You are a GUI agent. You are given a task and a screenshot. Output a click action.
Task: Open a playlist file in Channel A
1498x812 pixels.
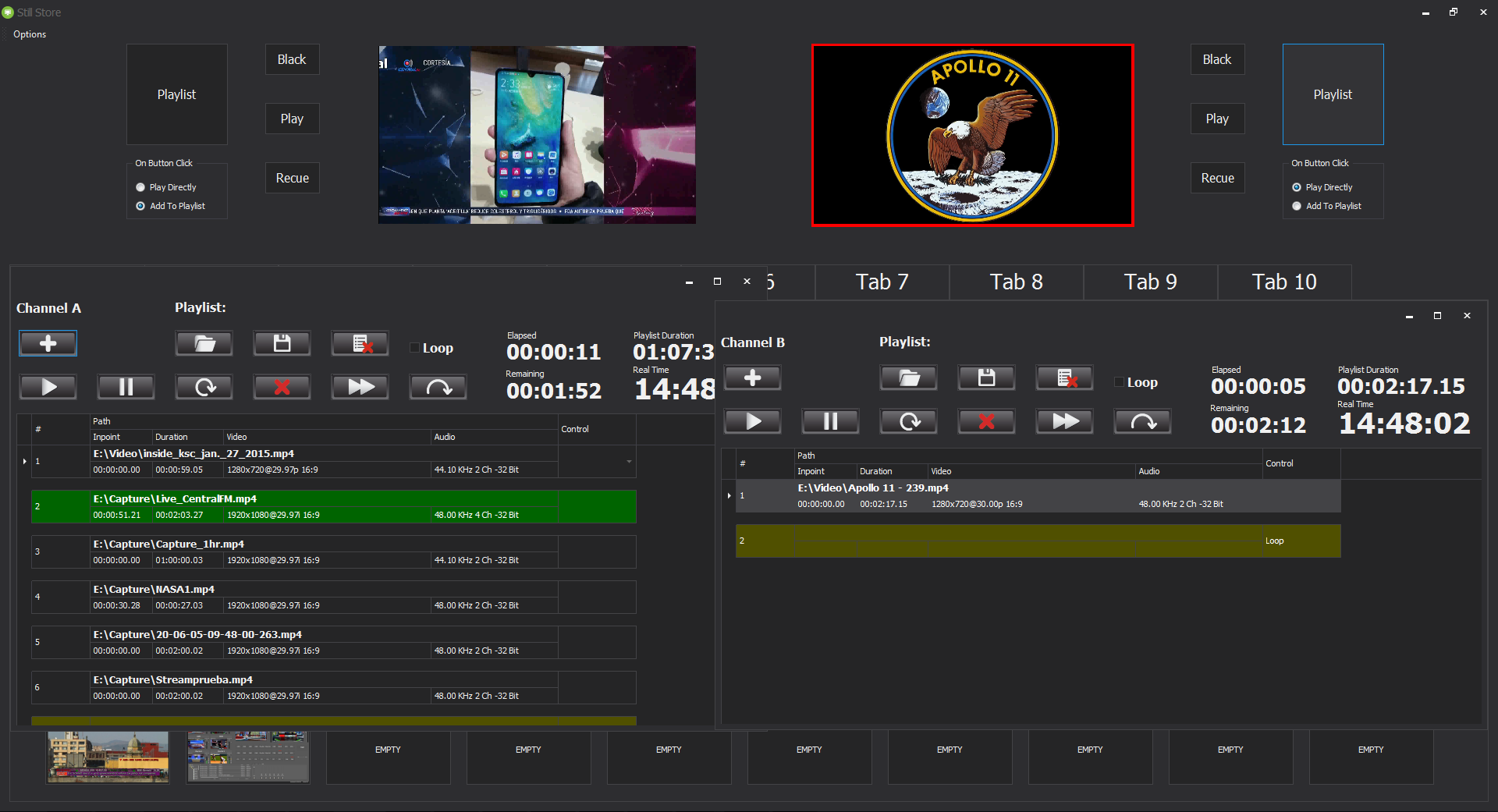click(x=204, y=343)
